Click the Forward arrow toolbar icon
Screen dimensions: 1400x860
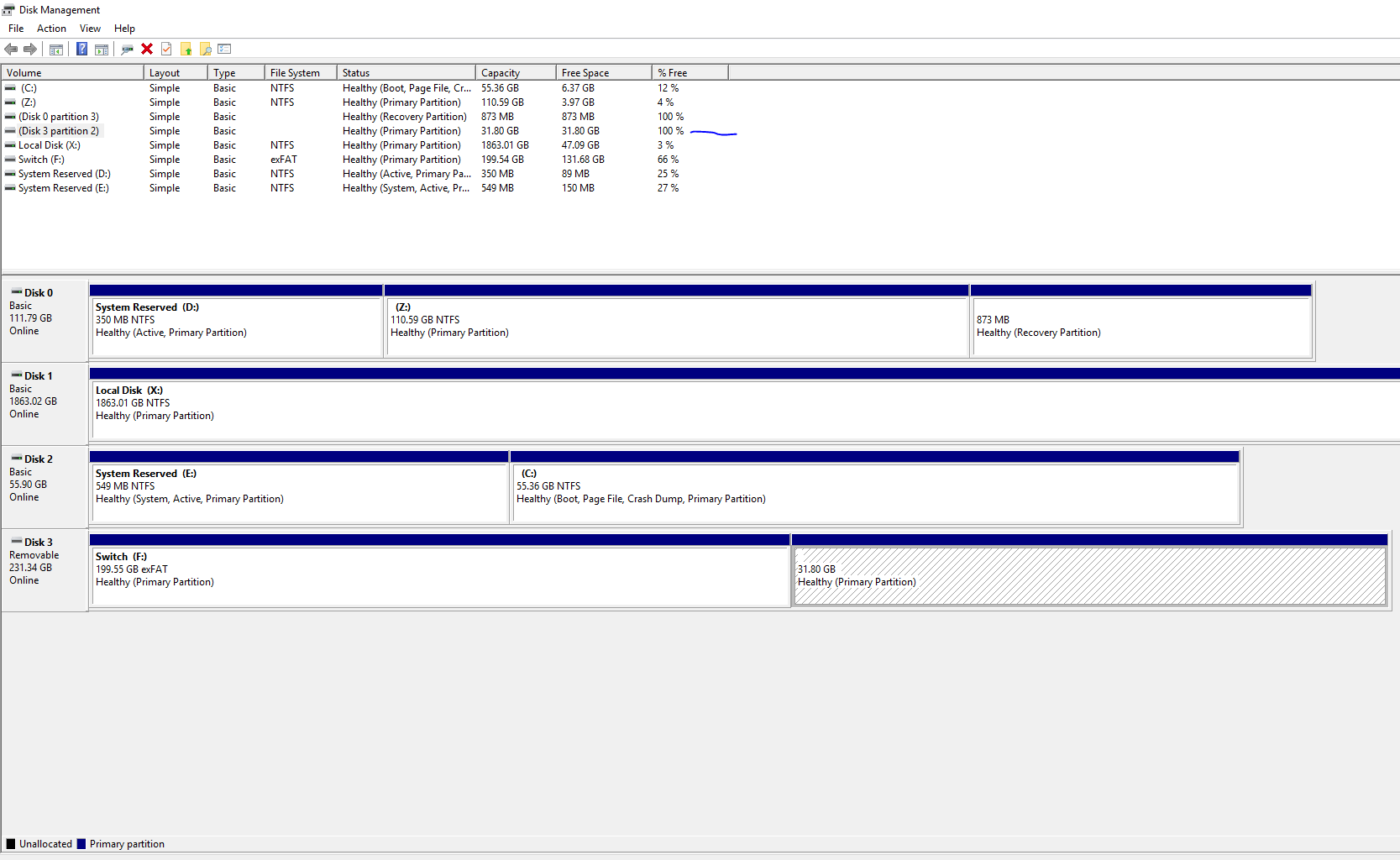click(30, 49)
